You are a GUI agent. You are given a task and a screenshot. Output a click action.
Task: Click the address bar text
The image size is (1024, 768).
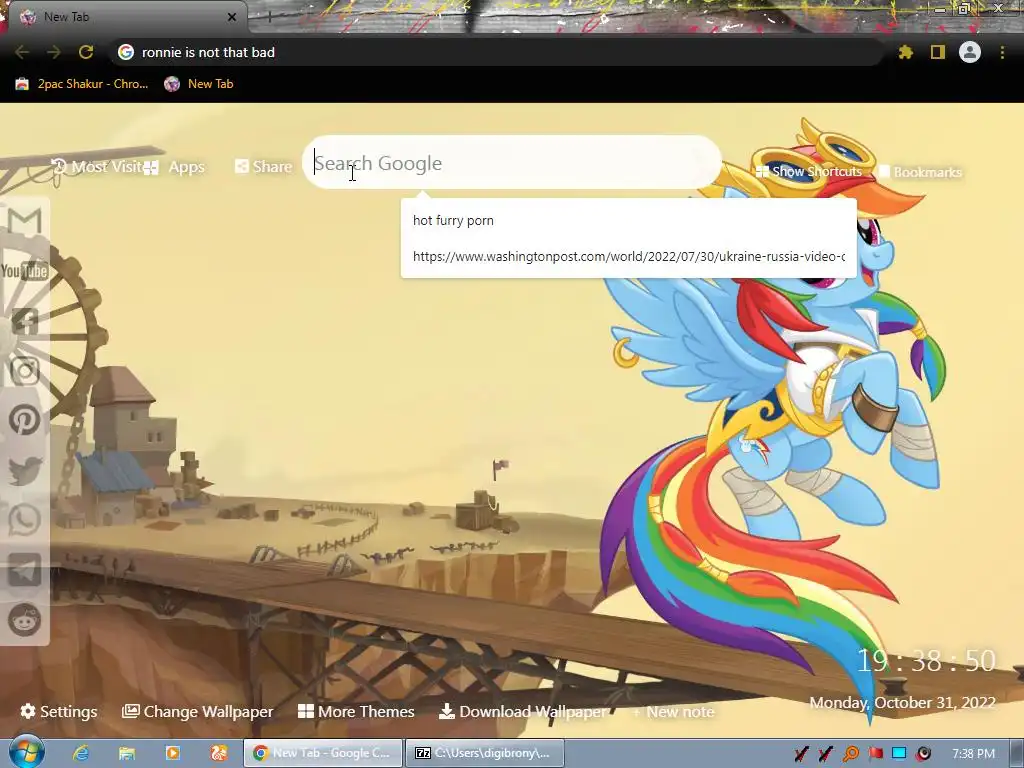[x=208, y=52]
